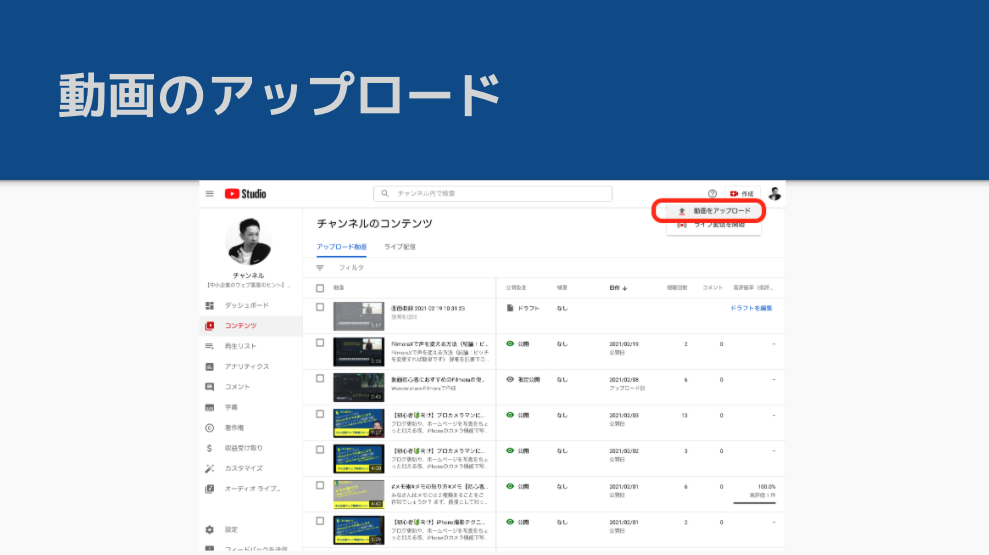Open the draft video thumbnail

pyautogui.click(x=358, y=316)
